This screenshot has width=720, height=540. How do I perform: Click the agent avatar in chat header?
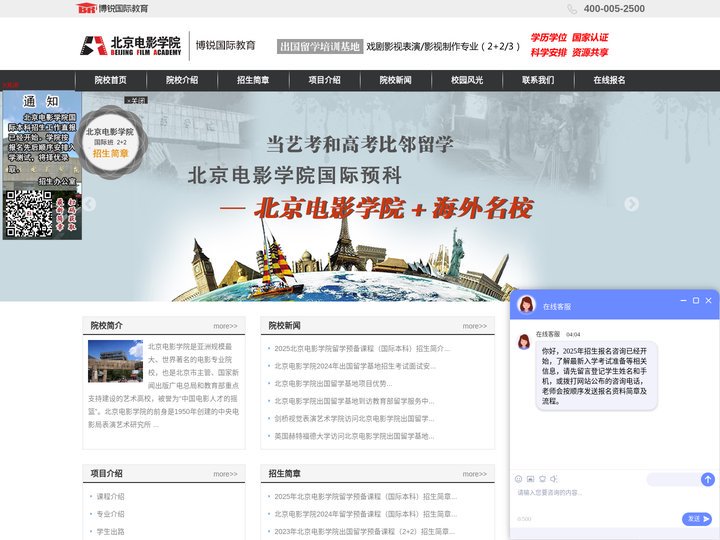[526, 304]
